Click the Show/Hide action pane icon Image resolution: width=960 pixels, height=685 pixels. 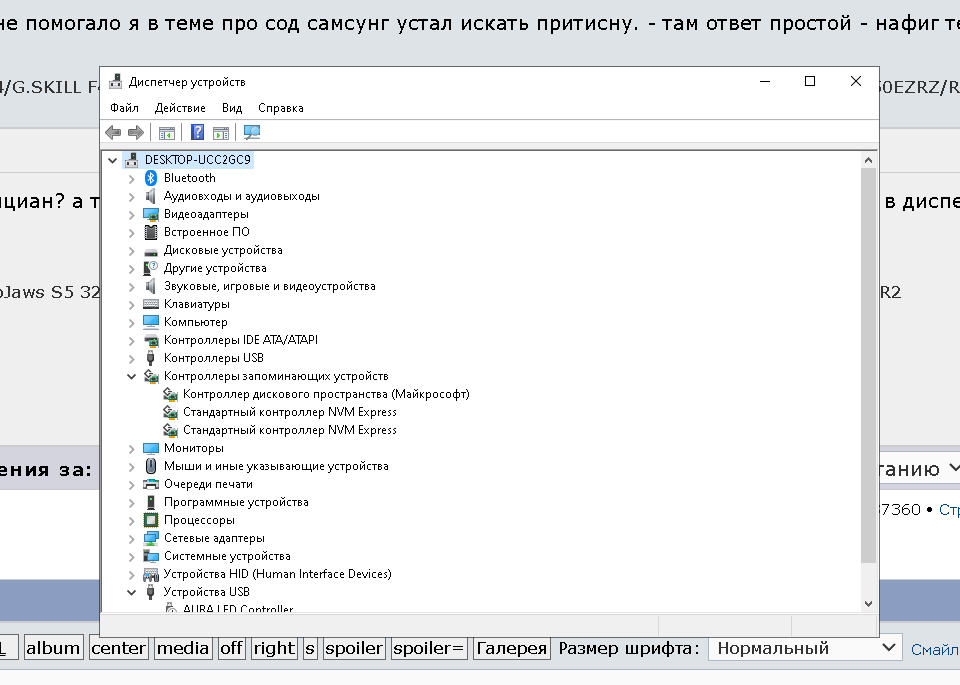pos(221,132)
